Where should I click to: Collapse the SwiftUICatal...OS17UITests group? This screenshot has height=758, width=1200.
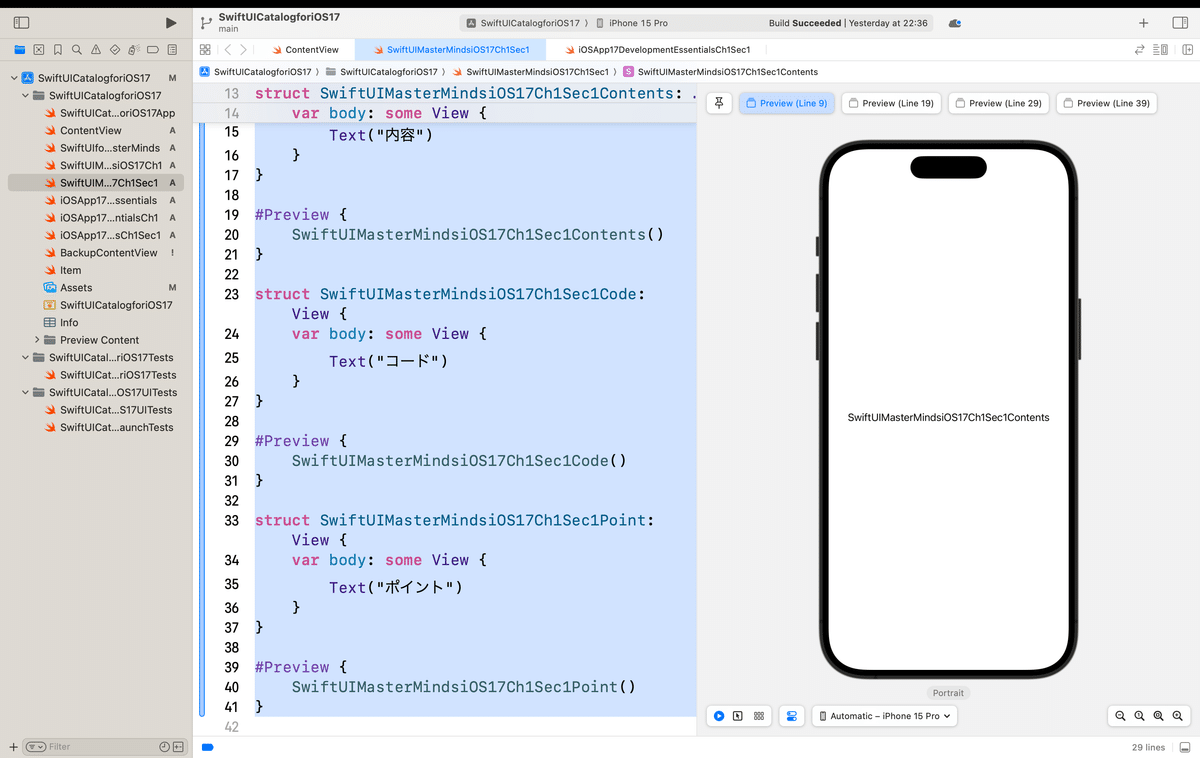pyautogui.click(x=26, y=392)
